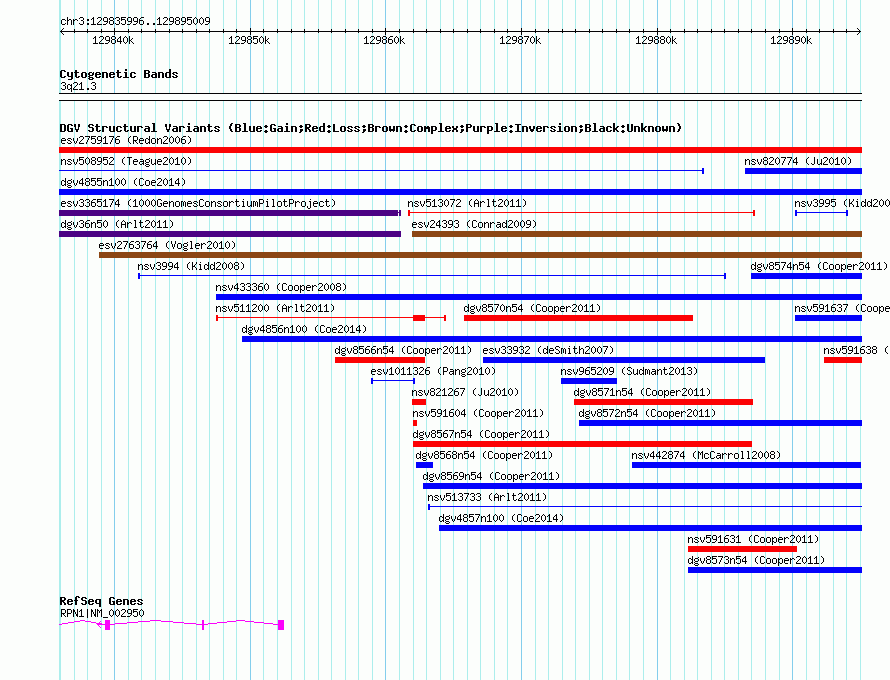
Task: Click dgv8567n54 (Cooper2011) label
Action: pos(481,434)
